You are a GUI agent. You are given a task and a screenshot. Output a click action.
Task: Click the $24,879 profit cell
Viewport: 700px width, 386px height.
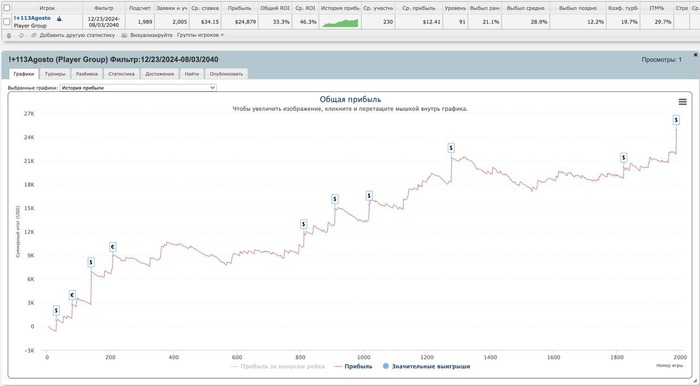point(239,22)
